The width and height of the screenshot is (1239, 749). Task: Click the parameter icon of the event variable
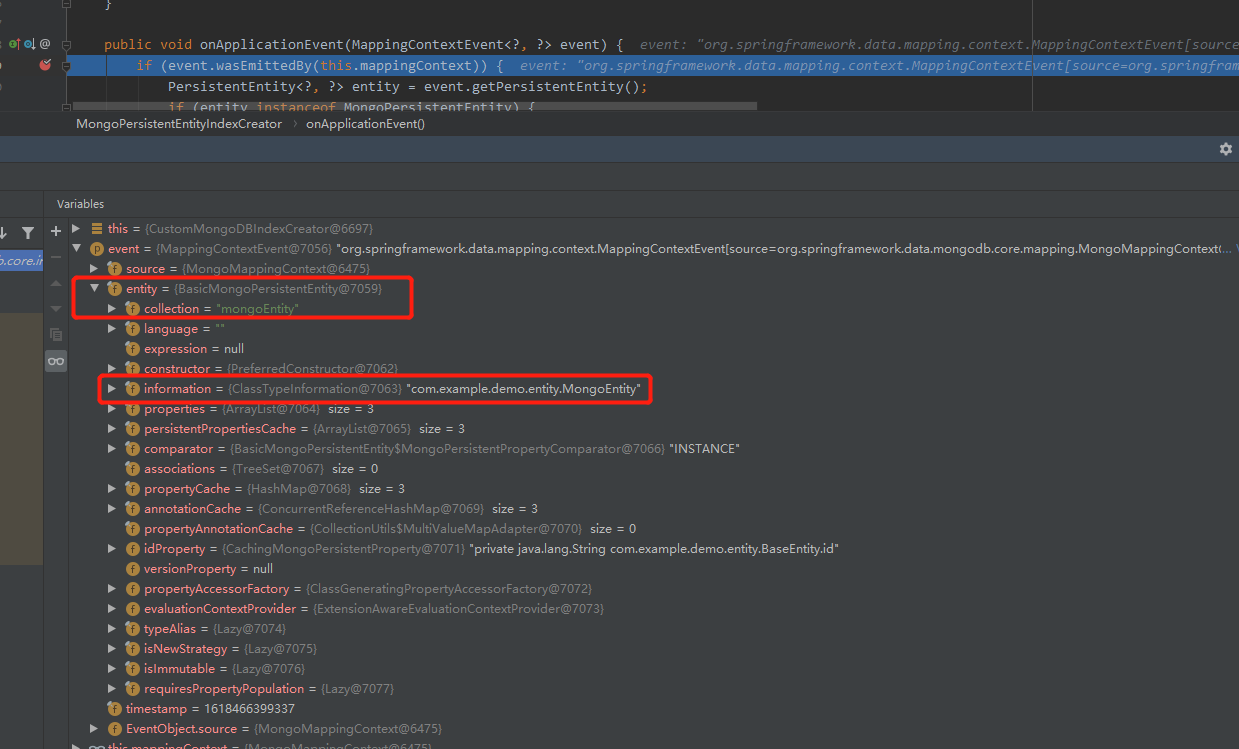pyautogui.click(x=97, y=249)
